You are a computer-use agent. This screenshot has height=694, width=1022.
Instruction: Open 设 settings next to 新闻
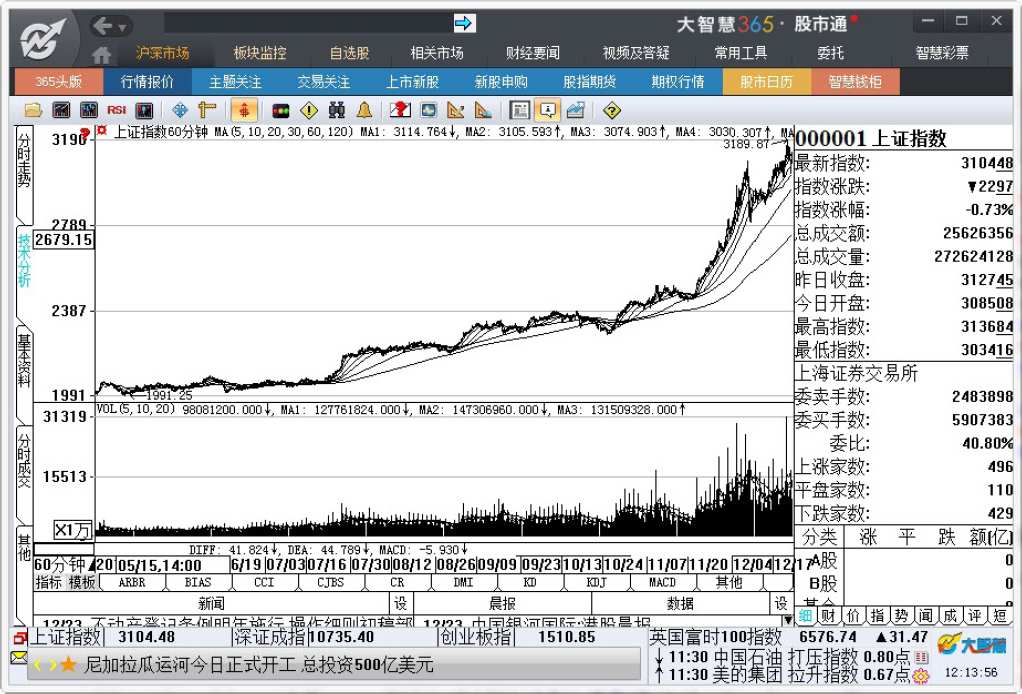pos(400,603)
